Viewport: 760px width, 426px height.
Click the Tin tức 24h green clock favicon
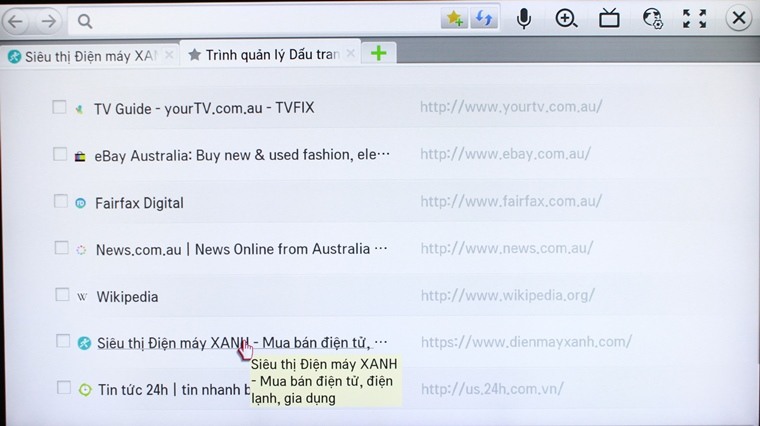85,390
